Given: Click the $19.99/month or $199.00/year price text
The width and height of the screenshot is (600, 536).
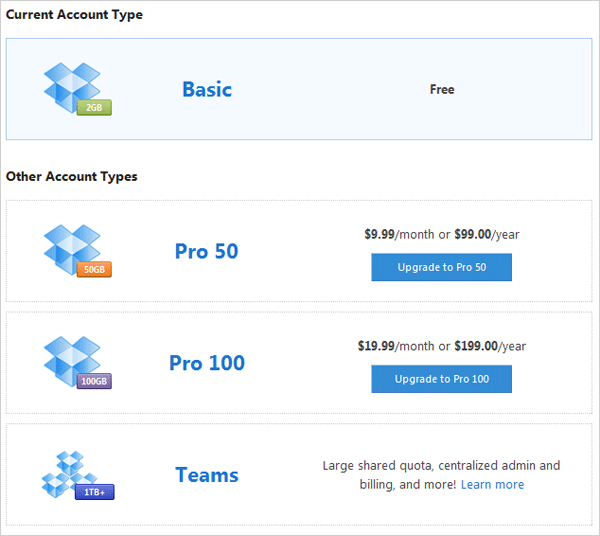Looking at the screenshot, I should click(441, 347).
